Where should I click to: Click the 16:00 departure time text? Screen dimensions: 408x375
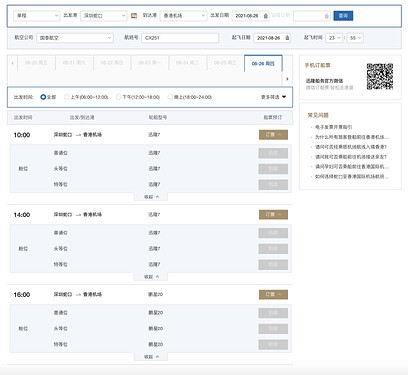pyautogui.click(x=22, y=295)
